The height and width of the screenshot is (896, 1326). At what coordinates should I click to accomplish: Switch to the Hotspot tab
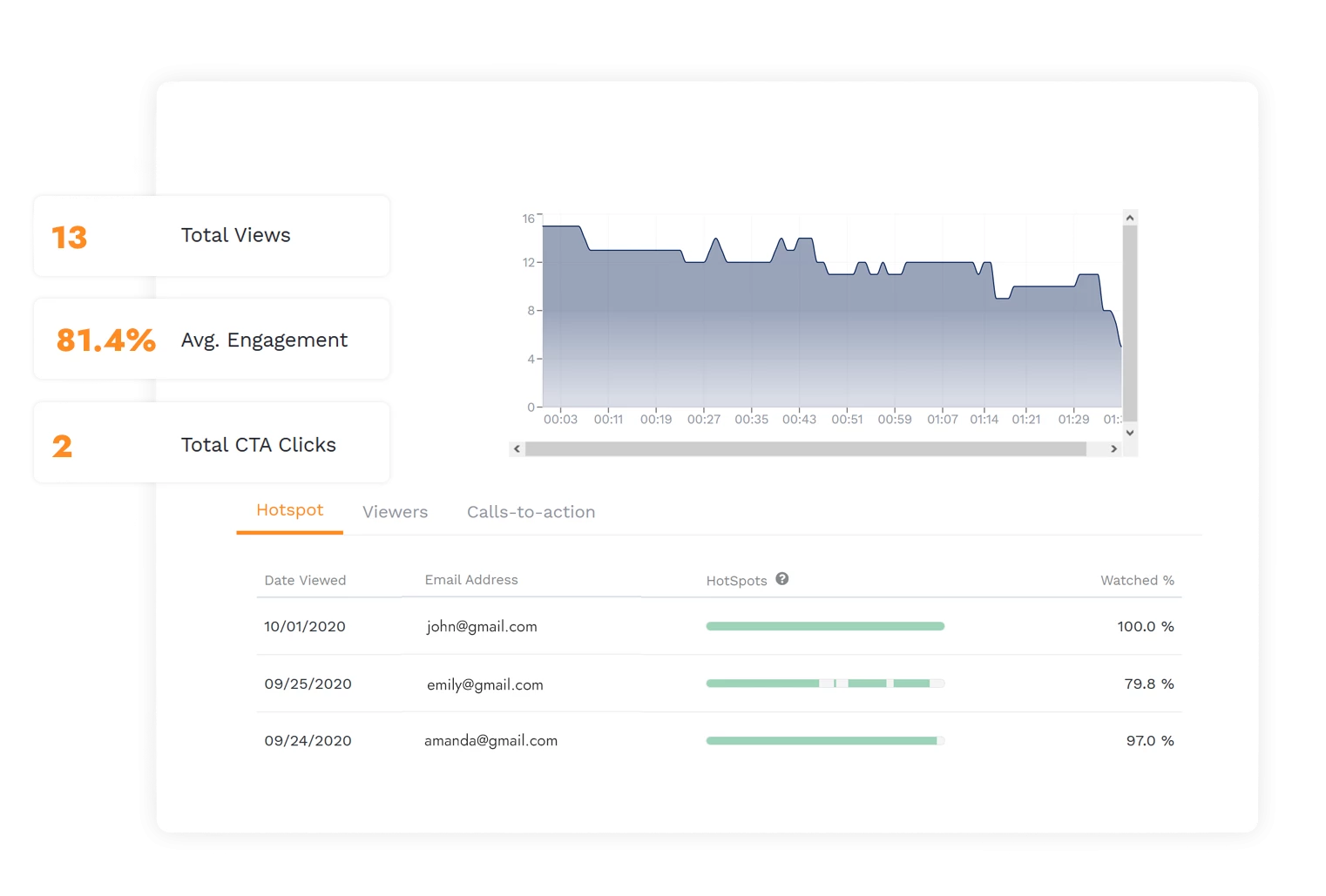[289, 511]
